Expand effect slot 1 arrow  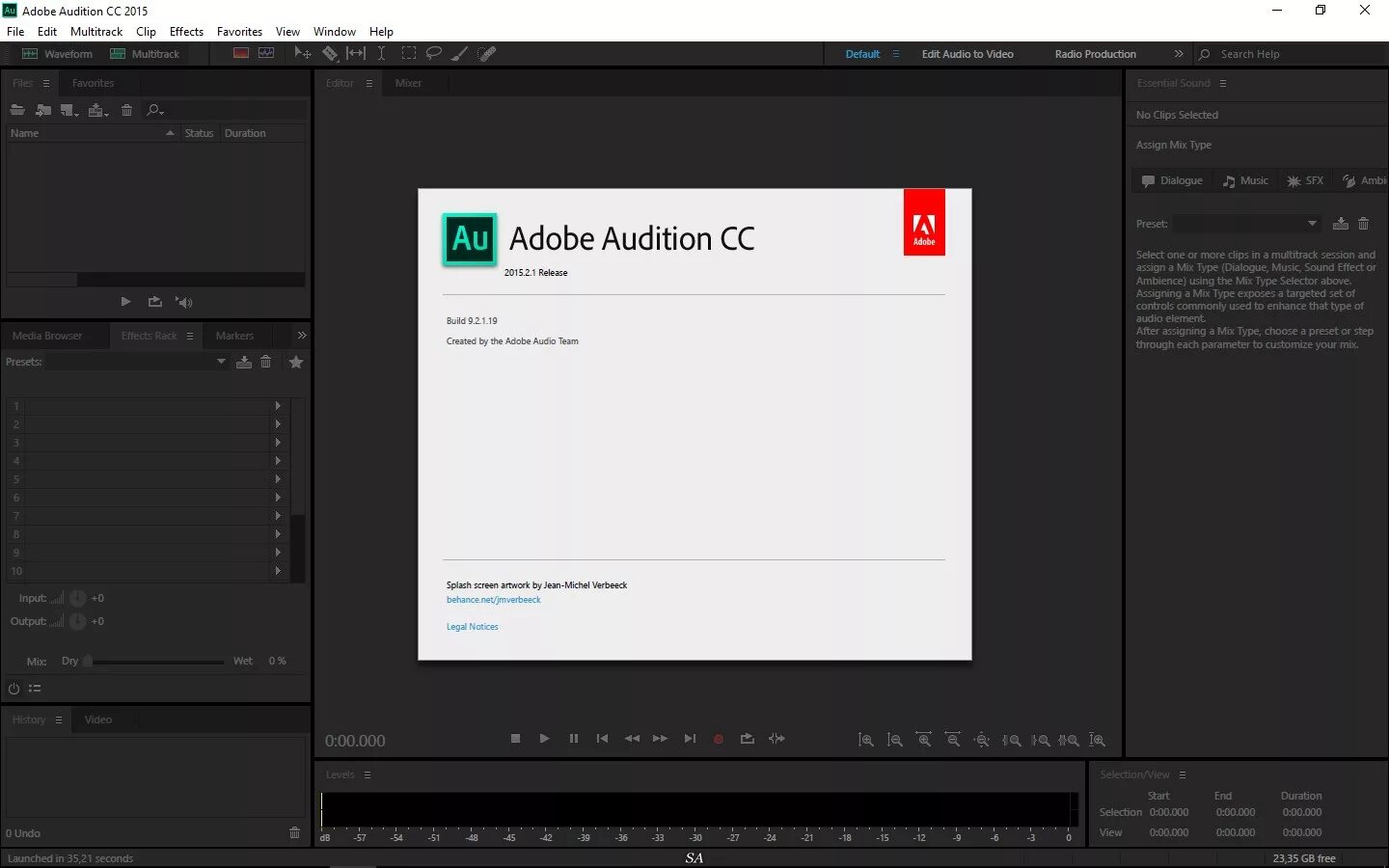[x=278, y=406]
